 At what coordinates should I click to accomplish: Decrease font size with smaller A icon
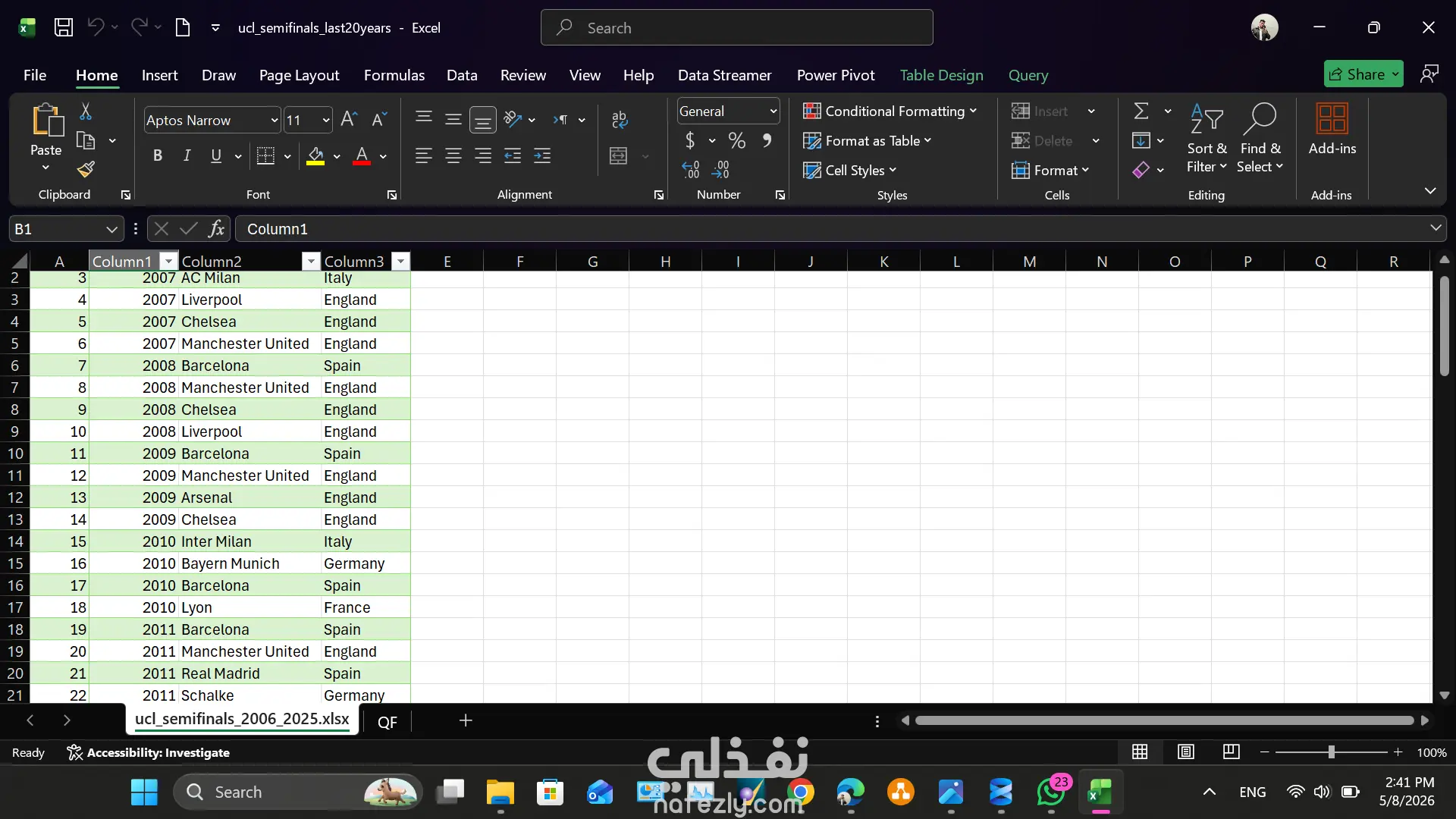click(x=379, y=119)
